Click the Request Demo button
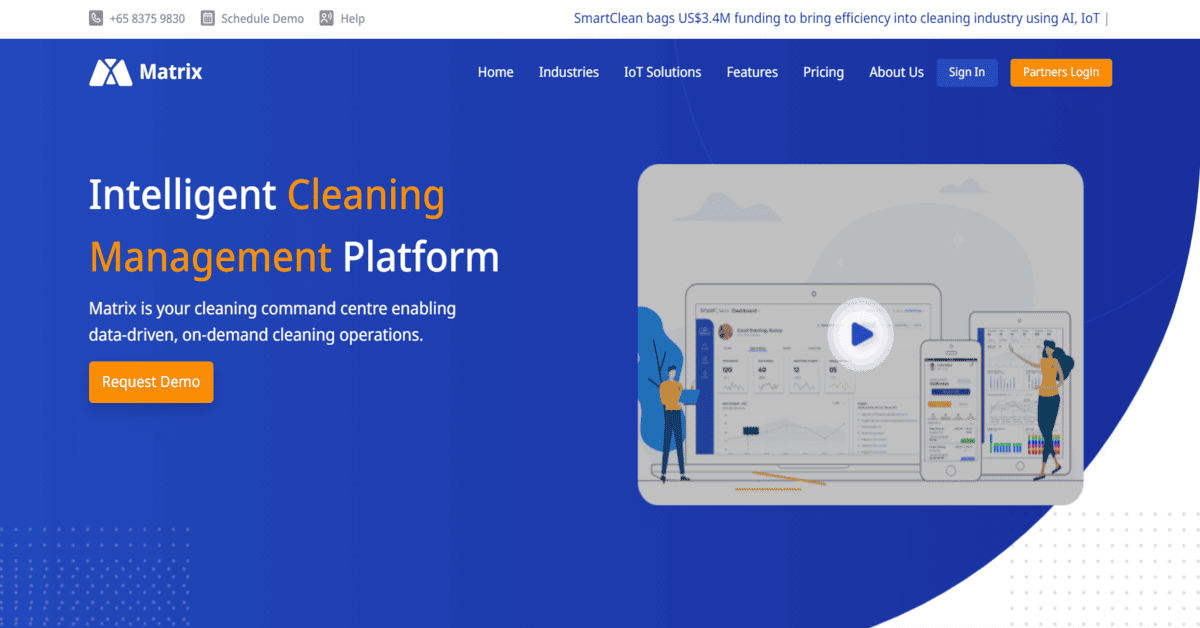This screenshot has width=1200, height=628. coord(151,382)
